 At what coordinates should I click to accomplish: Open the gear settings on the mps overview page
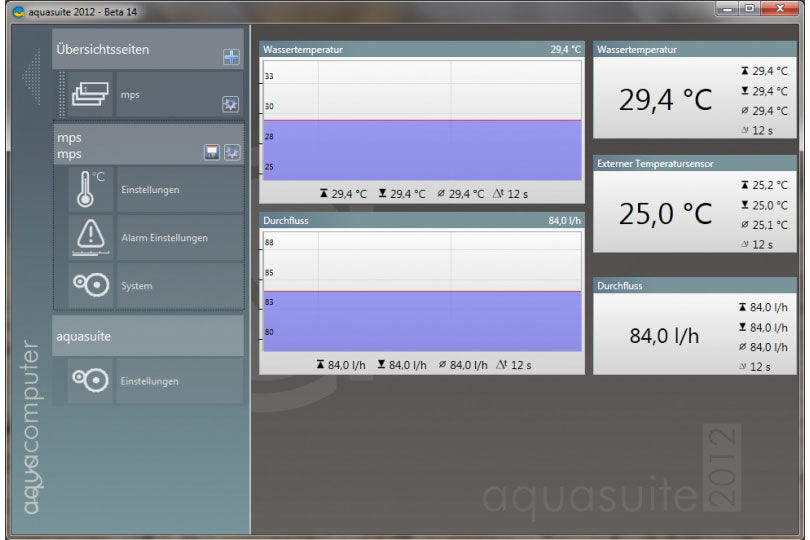[231, 104]
